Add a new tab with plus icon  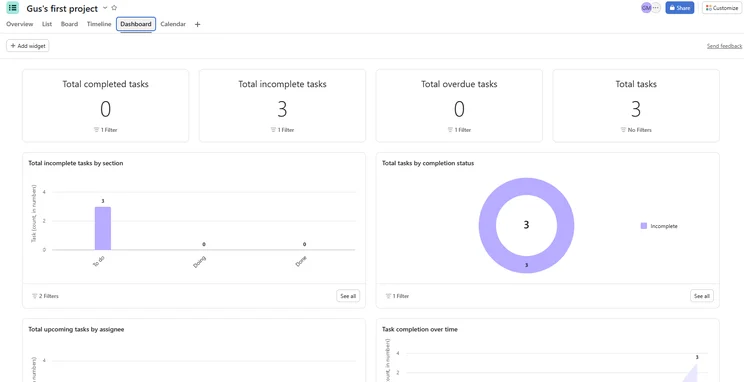[197, 25]
